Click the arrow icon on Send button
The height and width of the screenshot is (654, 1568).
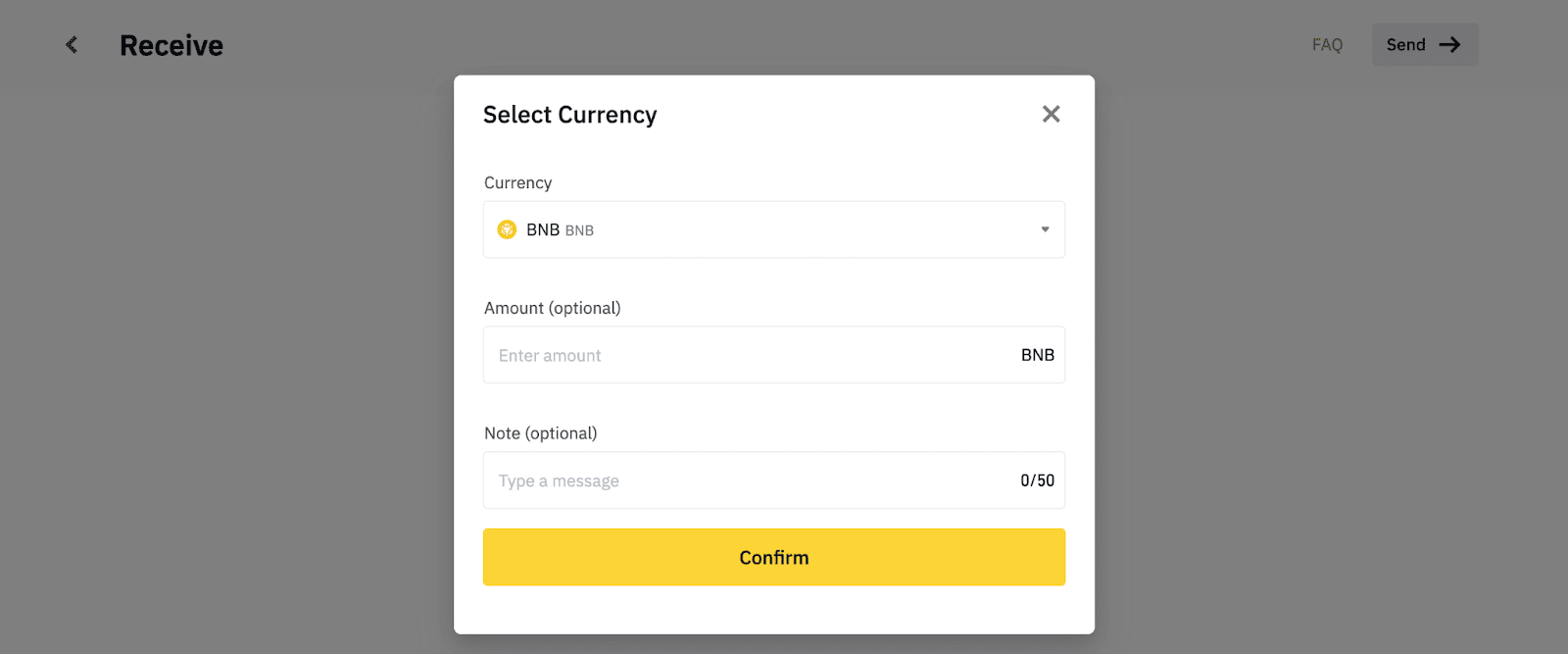(x=1450, y=45)
